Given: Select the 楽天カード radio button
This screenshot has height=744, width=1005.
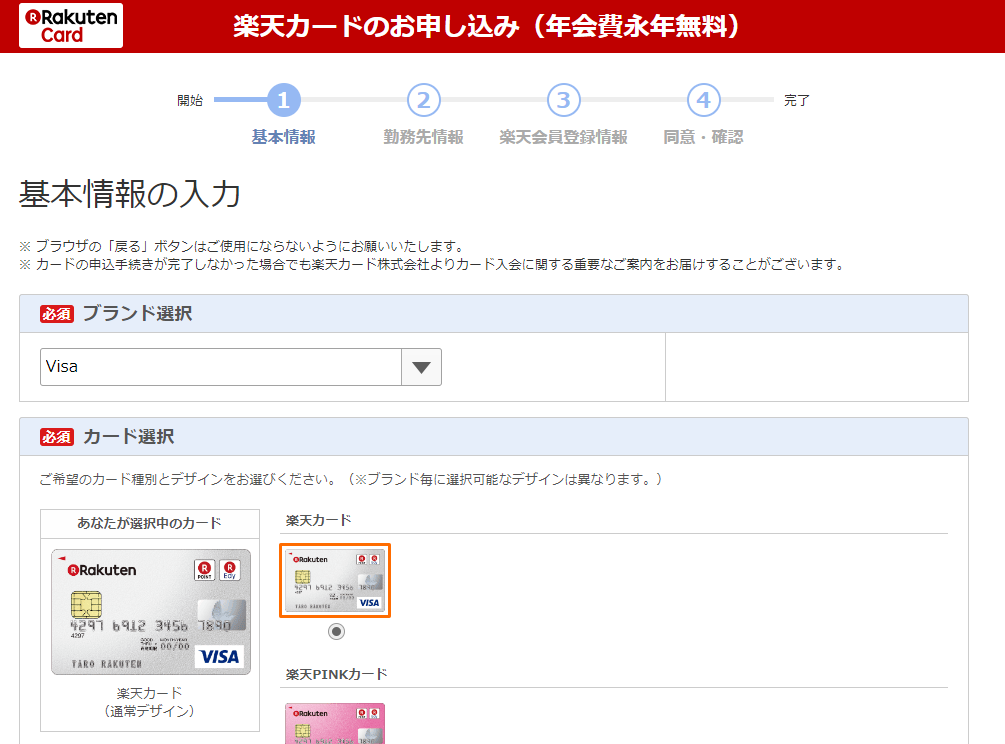Looking at the screenshot, I should coord(336,632).
